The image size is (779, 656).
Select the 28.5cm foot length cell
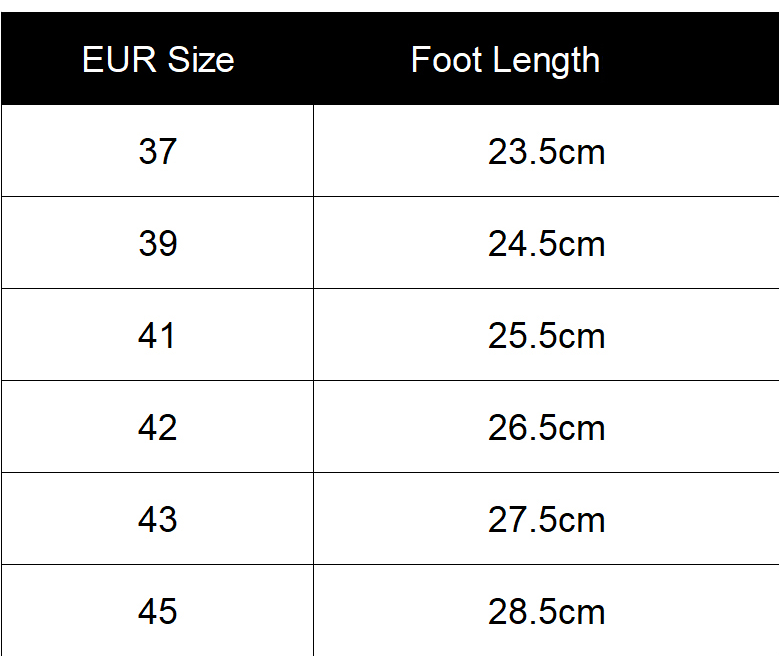pos(546,610)
